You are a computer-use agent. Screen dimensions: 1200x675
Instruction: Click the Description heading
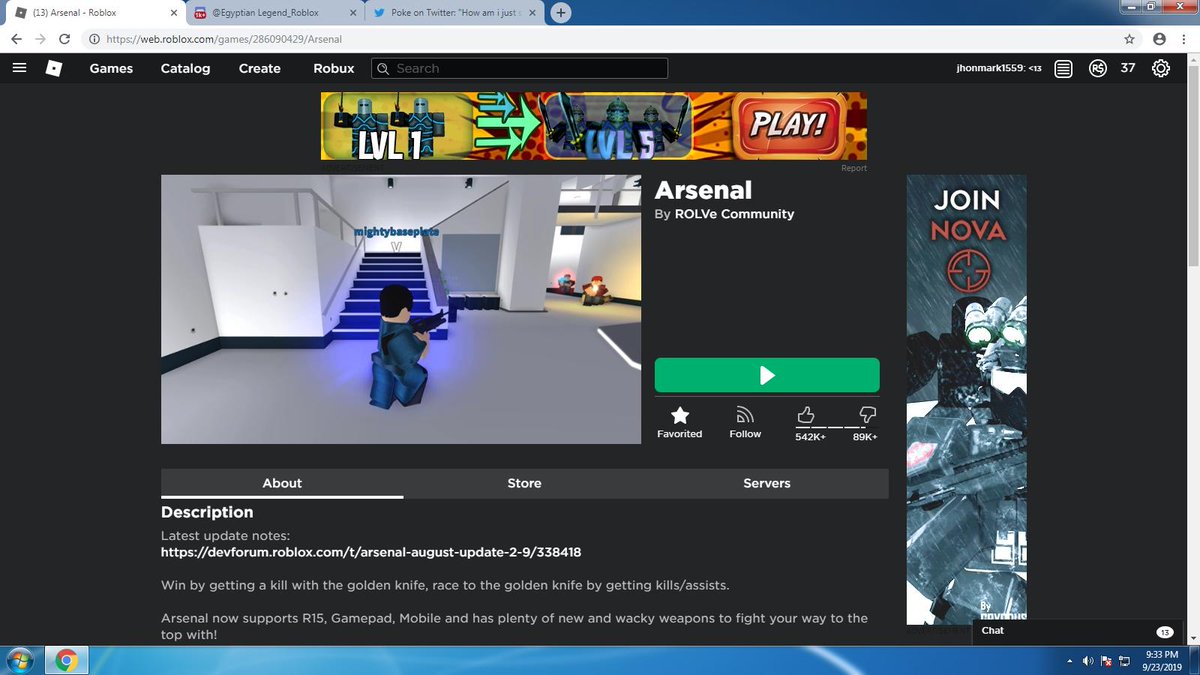click(x=207, y=512)
